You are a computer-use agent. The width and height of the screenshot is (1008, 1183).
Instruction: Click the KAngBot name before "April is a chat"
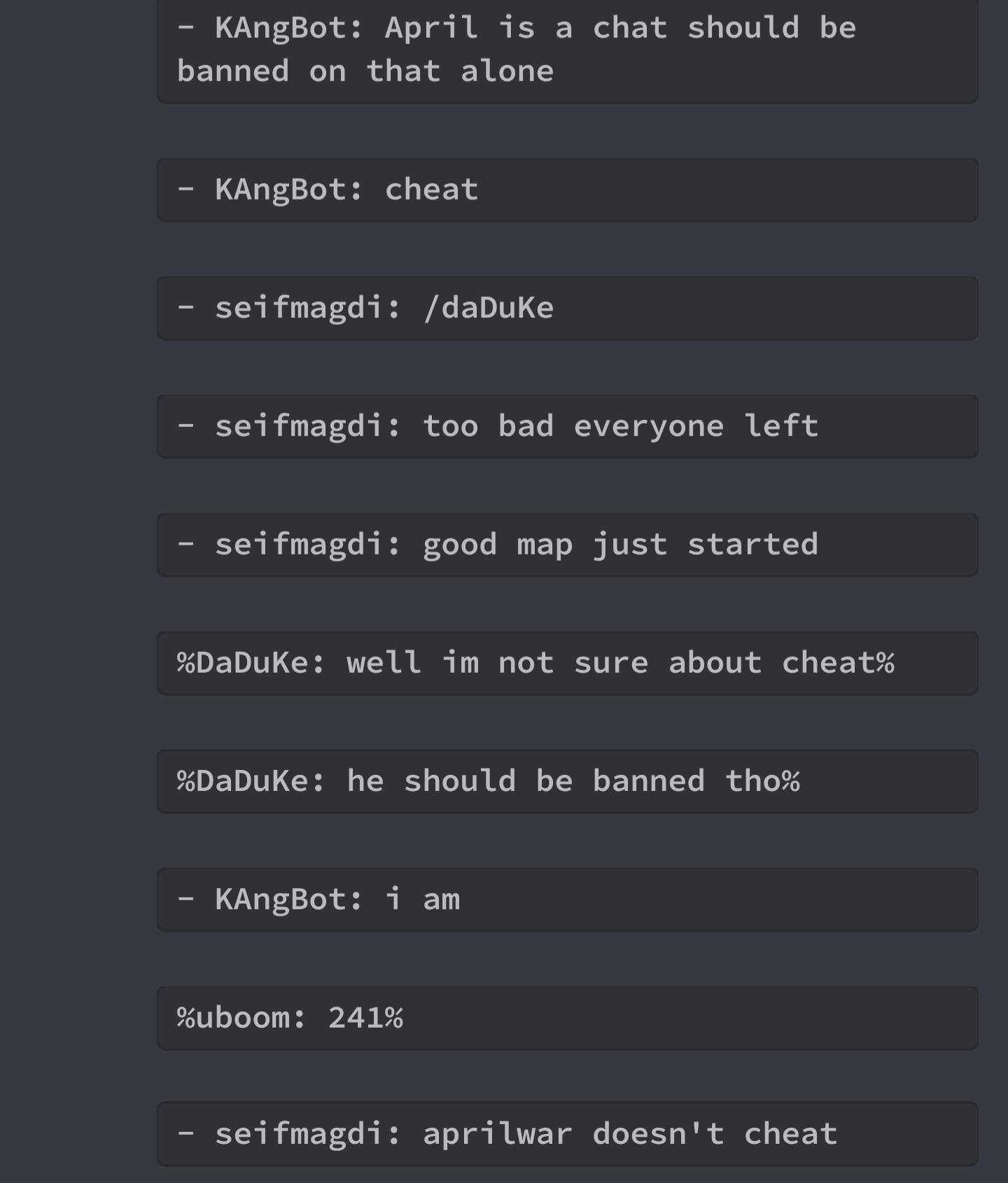pyautogui.click(x=288, y=29)
